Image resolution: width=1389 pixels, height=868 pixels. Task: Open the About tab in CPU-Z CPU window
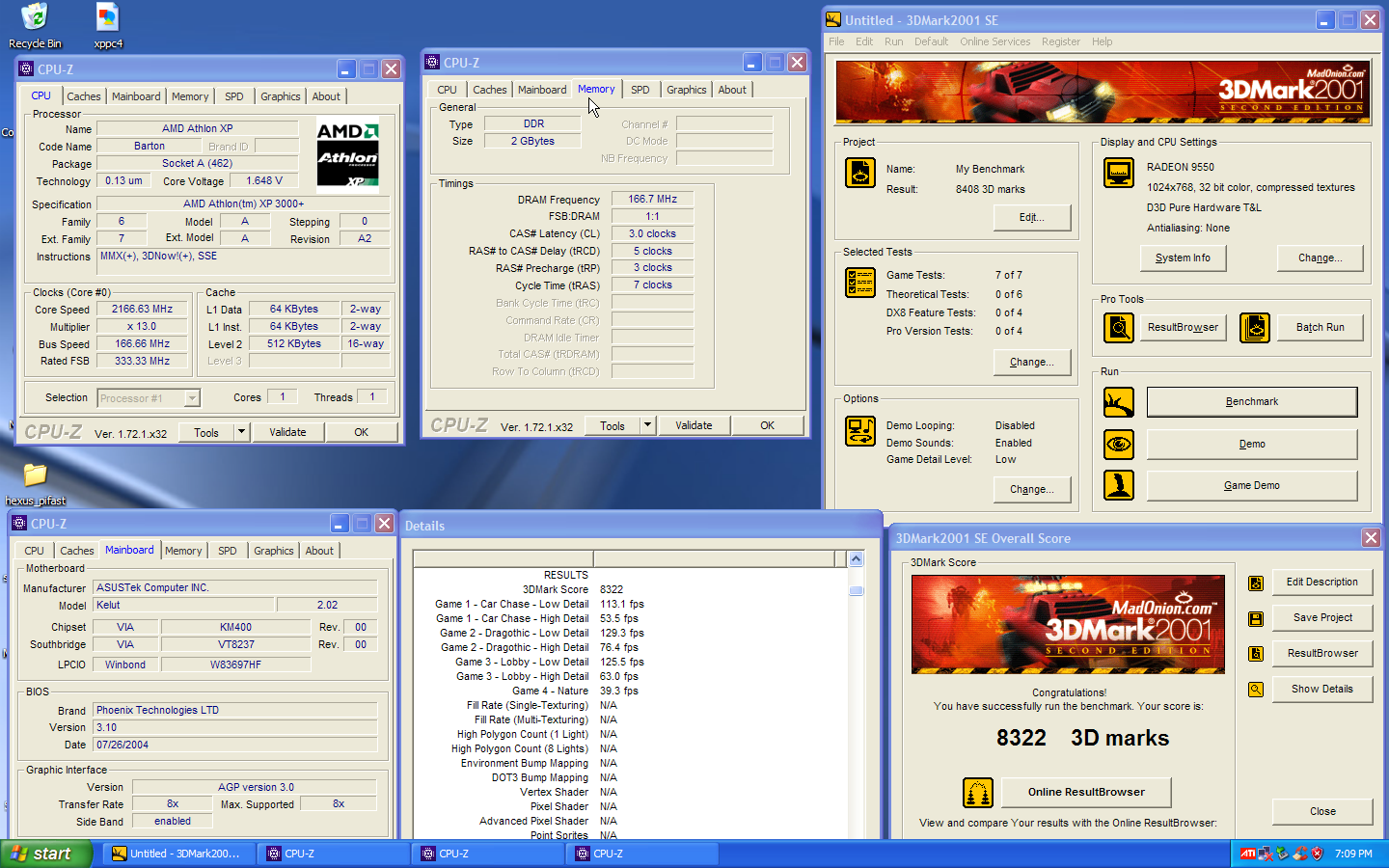[x=326, y=96]
